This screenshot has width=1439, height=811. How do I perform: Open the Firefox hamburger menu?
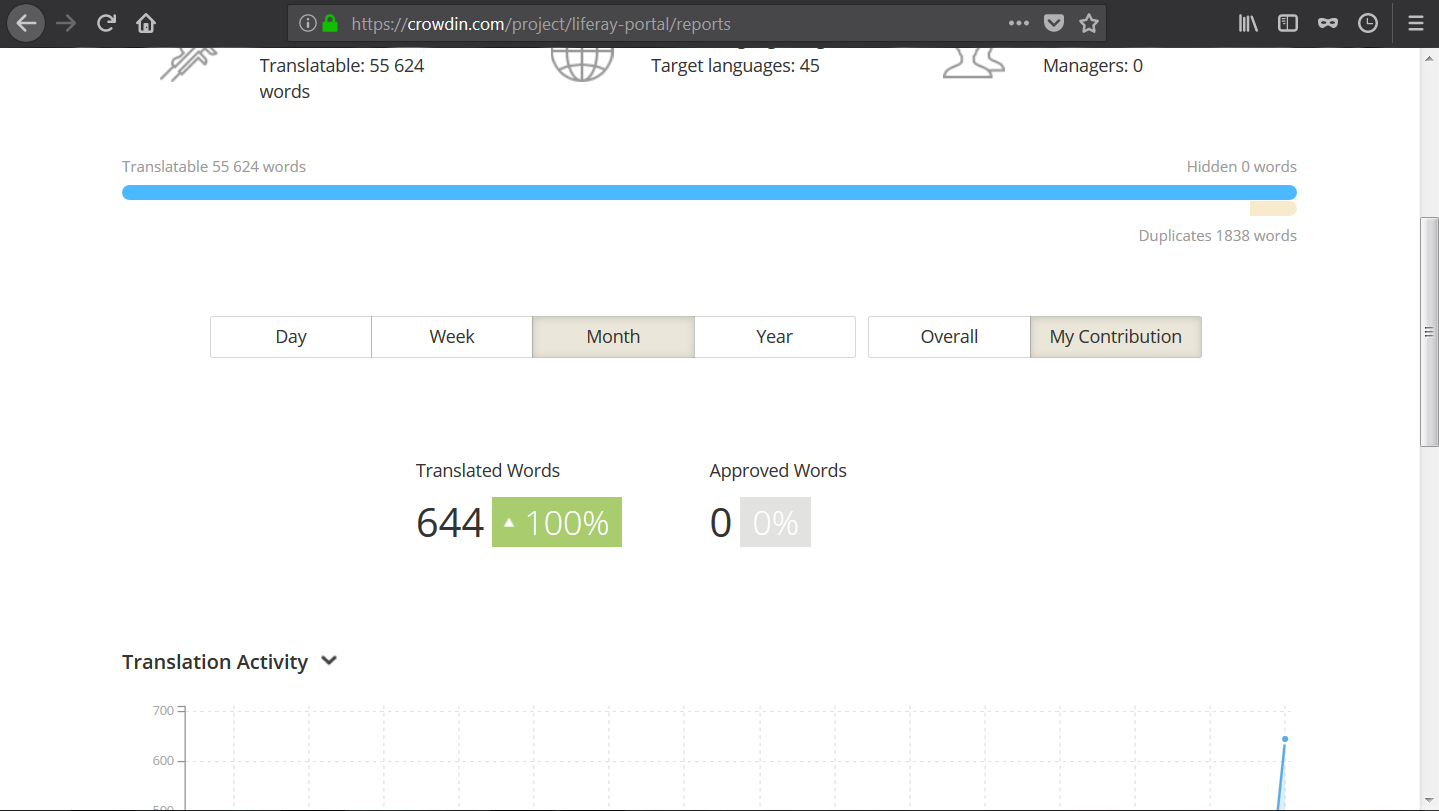click(1415, 23)
